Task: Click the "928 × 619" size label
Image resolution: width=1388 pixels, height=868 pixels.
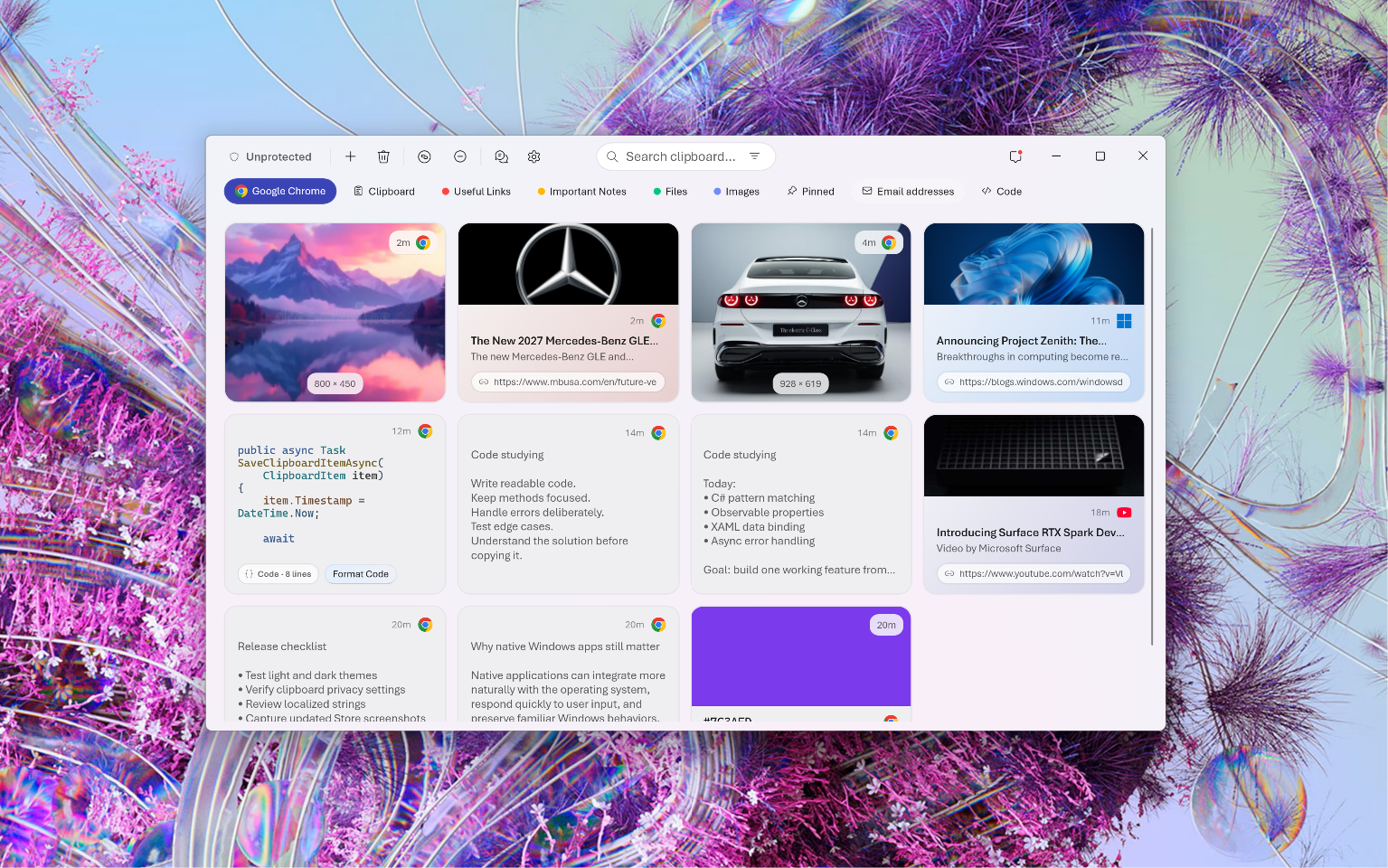Action: 800,383
